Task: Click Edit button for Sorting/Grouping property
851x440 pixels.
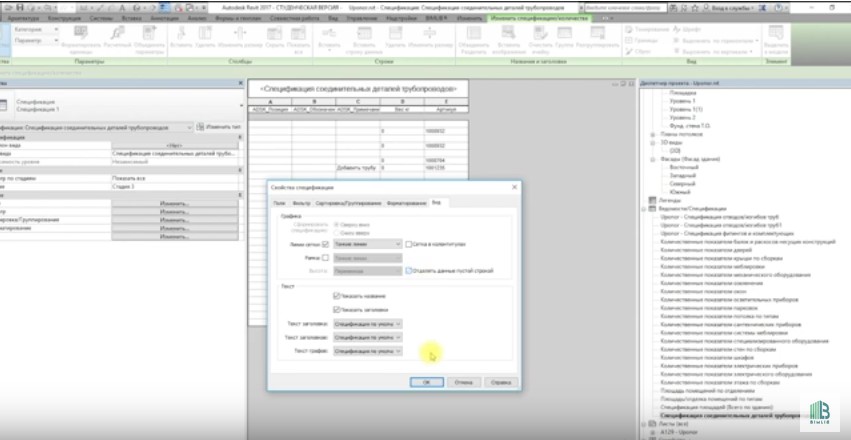Action: 174,220
